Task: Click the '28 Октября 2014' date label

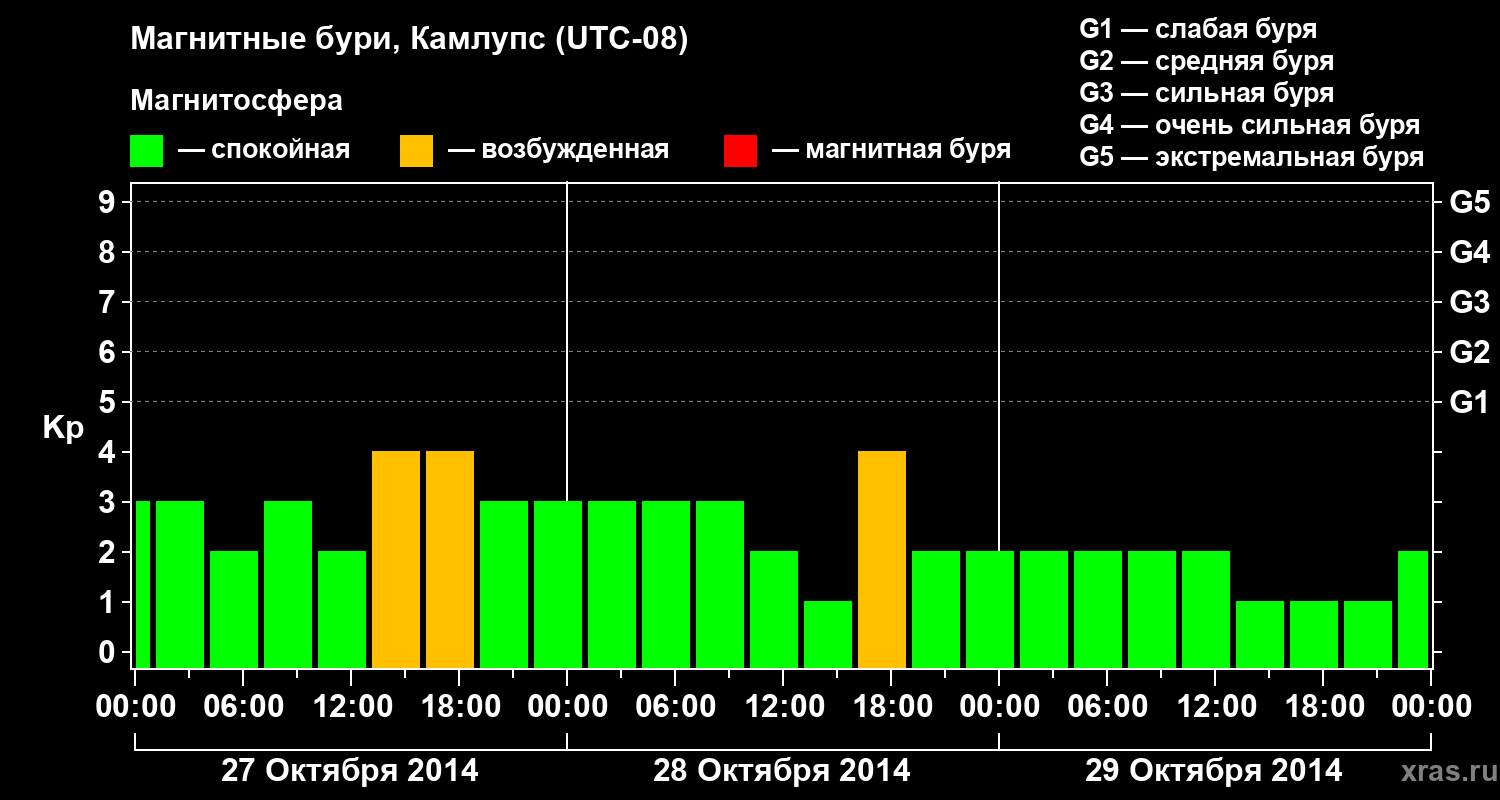Action: (782, 771)
